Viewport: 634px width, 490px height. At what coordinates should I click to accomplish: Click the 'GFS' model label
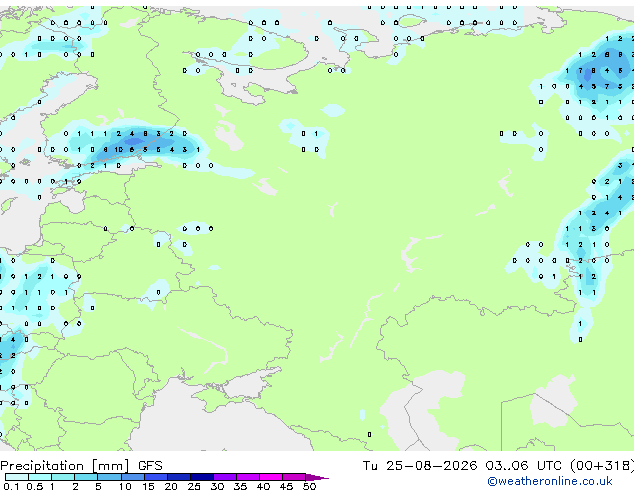point(150,466)
